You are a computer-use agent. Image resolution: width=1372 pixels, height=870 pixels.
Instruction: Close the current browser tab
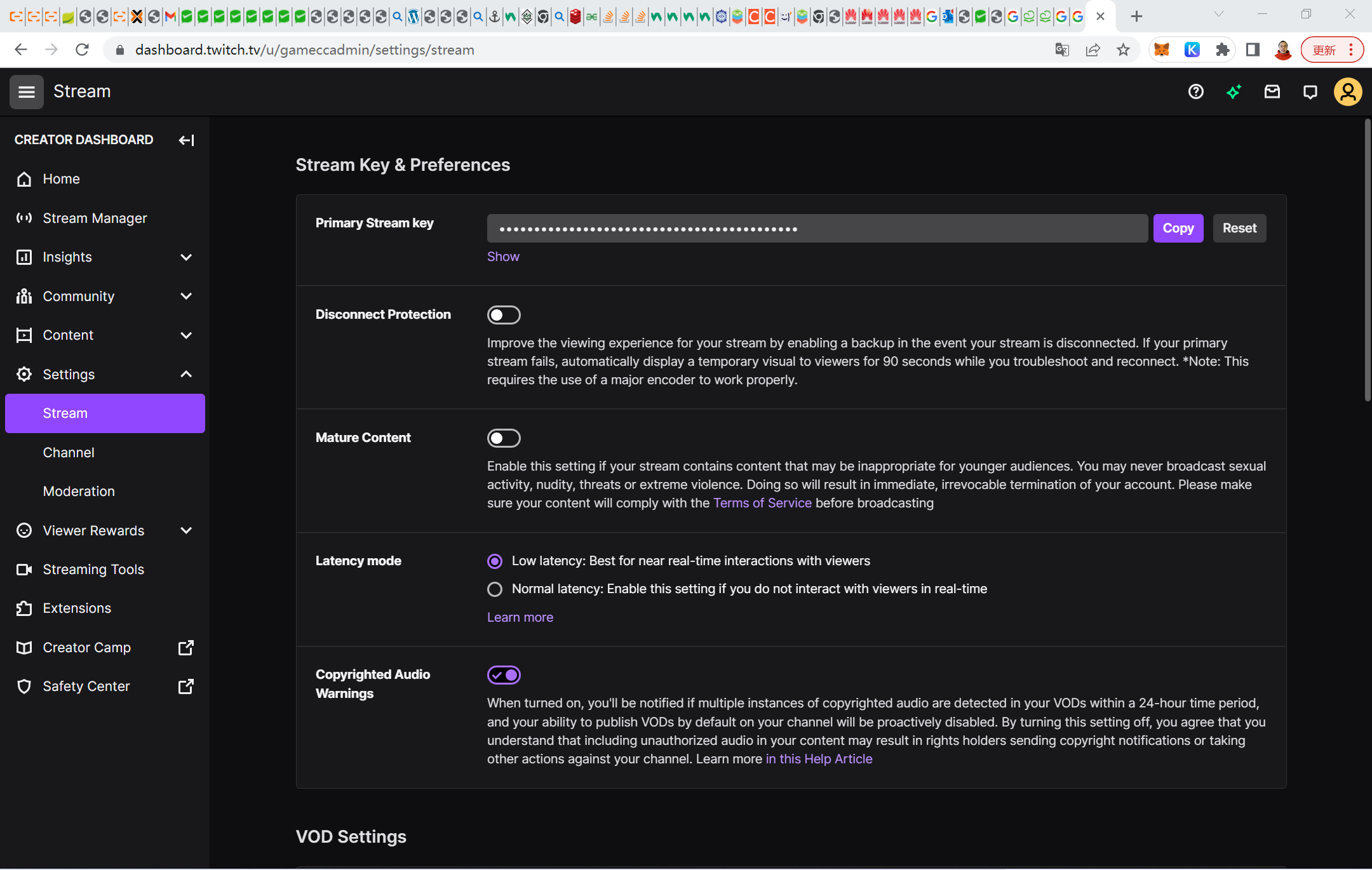point(1101,17)
